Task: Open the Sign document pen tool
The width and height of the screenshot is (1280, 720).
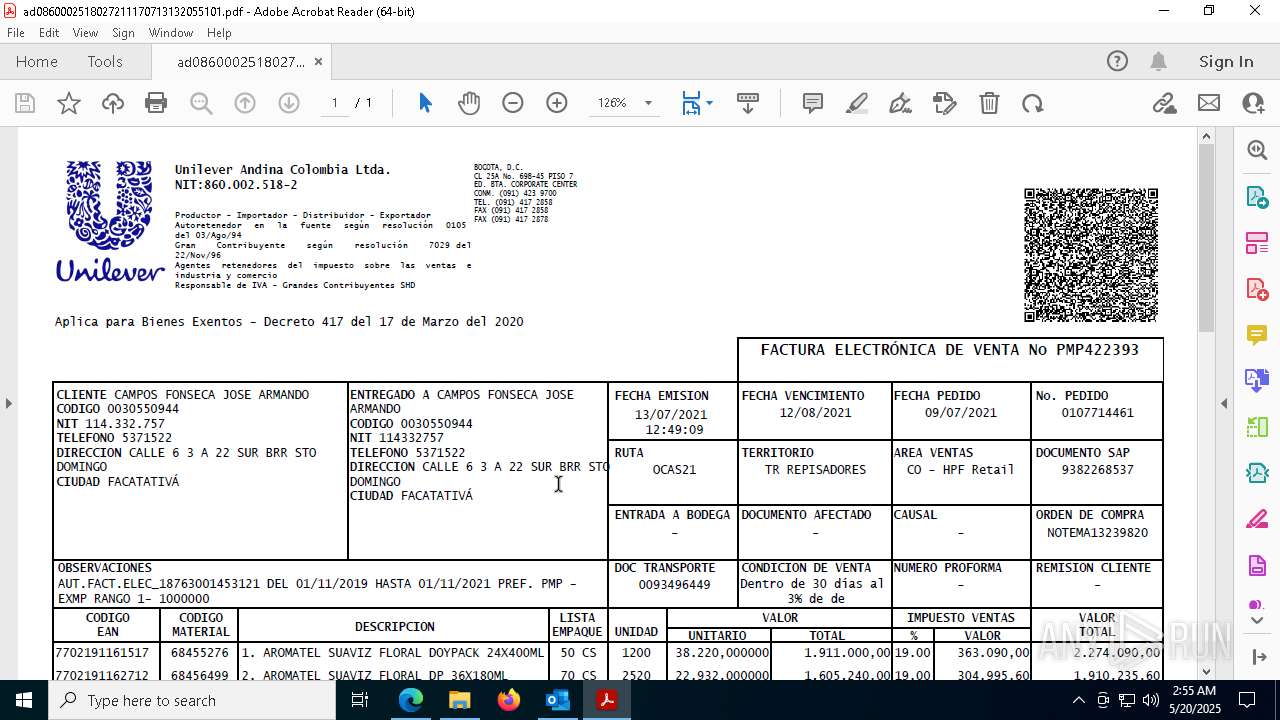Action: pos(901,103)
